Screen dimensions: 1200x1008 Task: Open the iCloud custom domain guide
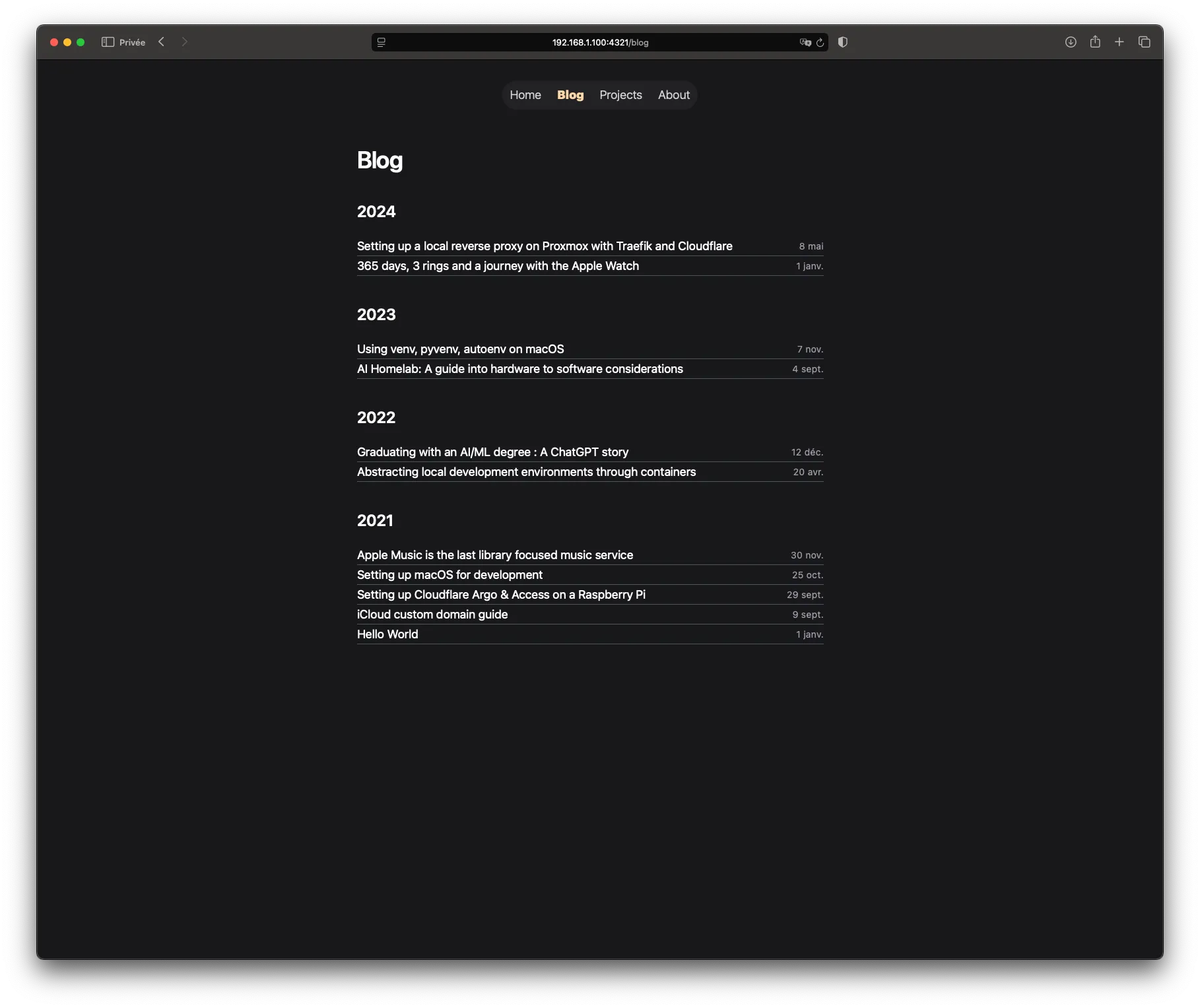coord(432,615)
